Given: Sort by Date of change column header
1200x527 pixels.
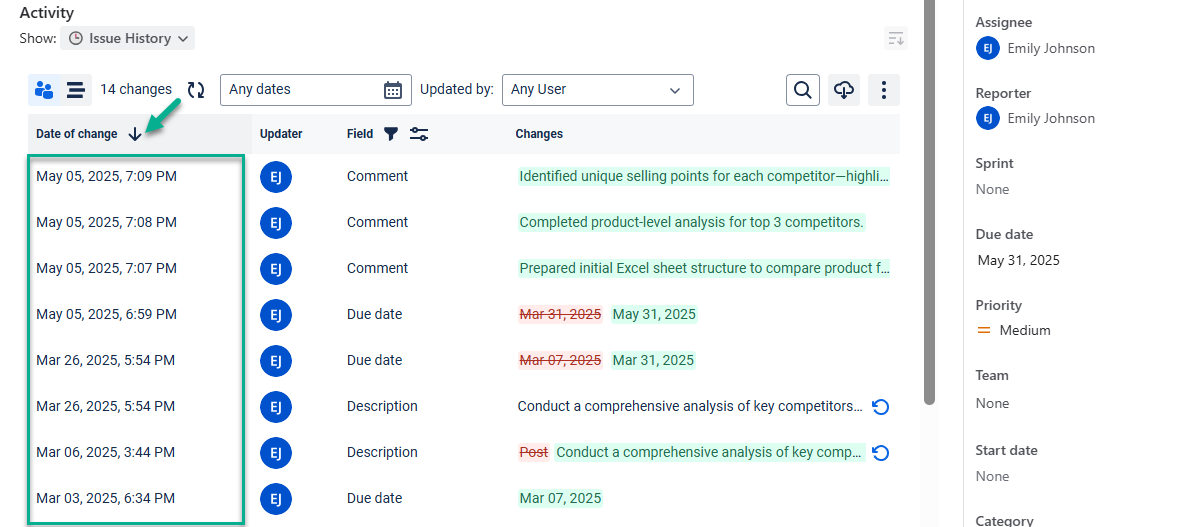Looking at the screenshot, I should point(77,134).
